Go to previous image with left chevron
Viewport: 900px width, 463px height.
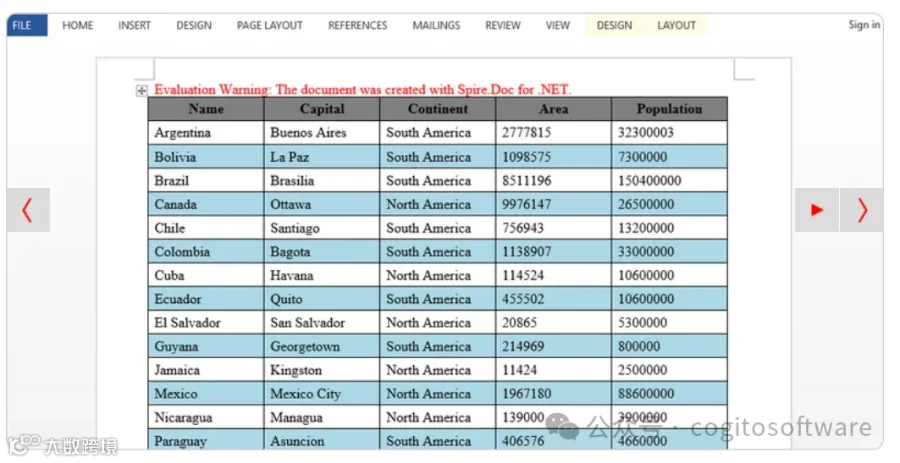click(28, 210)
